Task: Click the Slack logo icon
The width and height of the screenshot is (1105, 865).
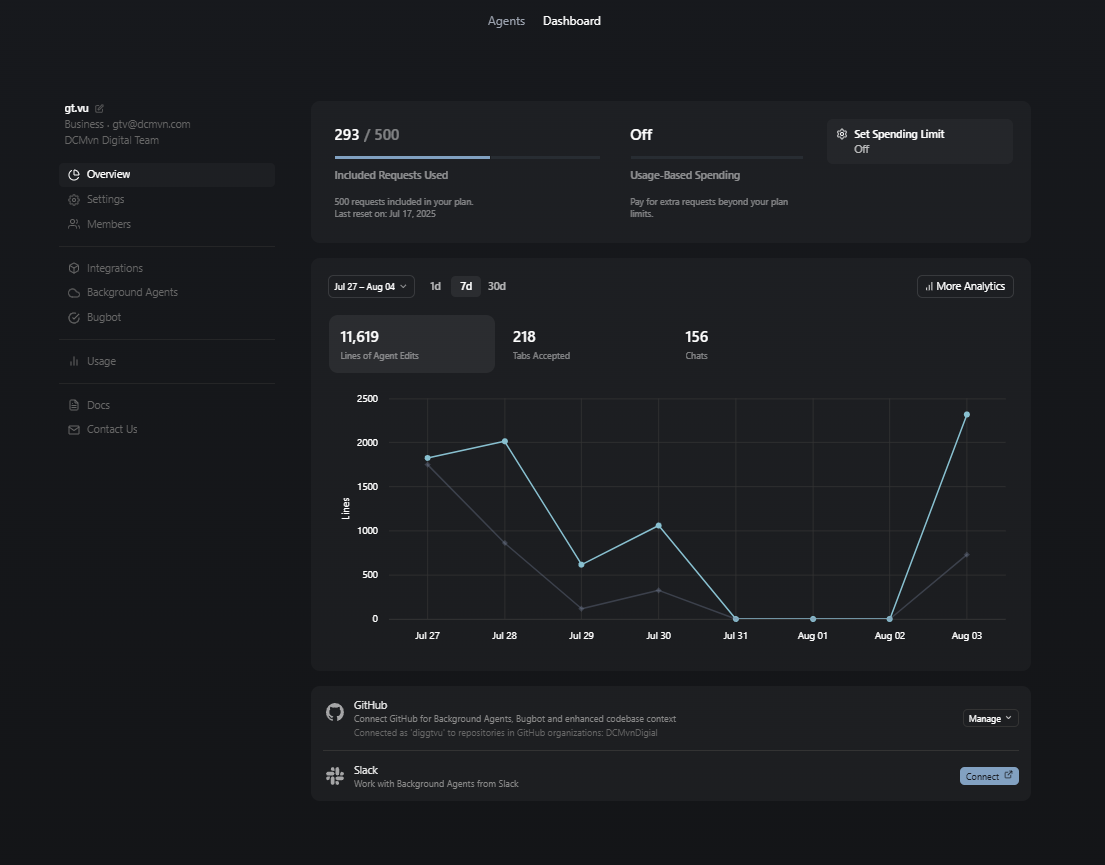Action: [x=335, y=776]
